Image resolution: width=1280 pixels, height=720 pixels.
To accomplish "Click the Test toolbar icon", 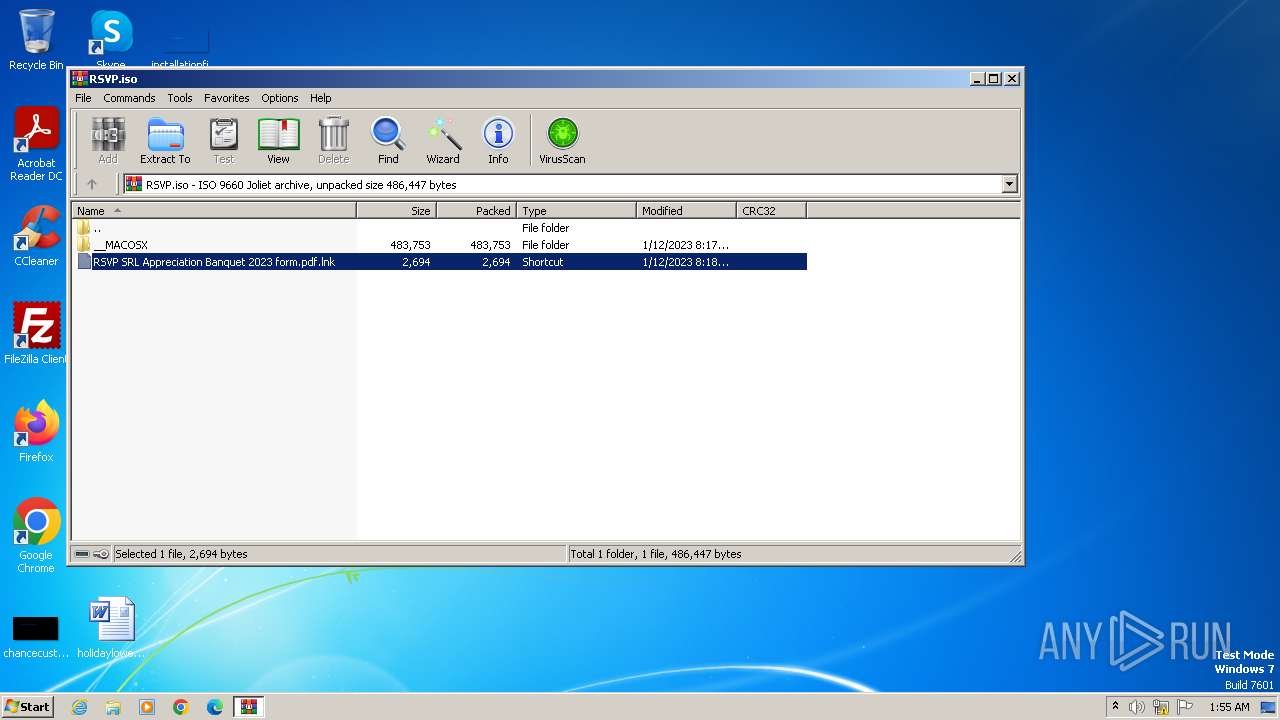I will [224, 140].
